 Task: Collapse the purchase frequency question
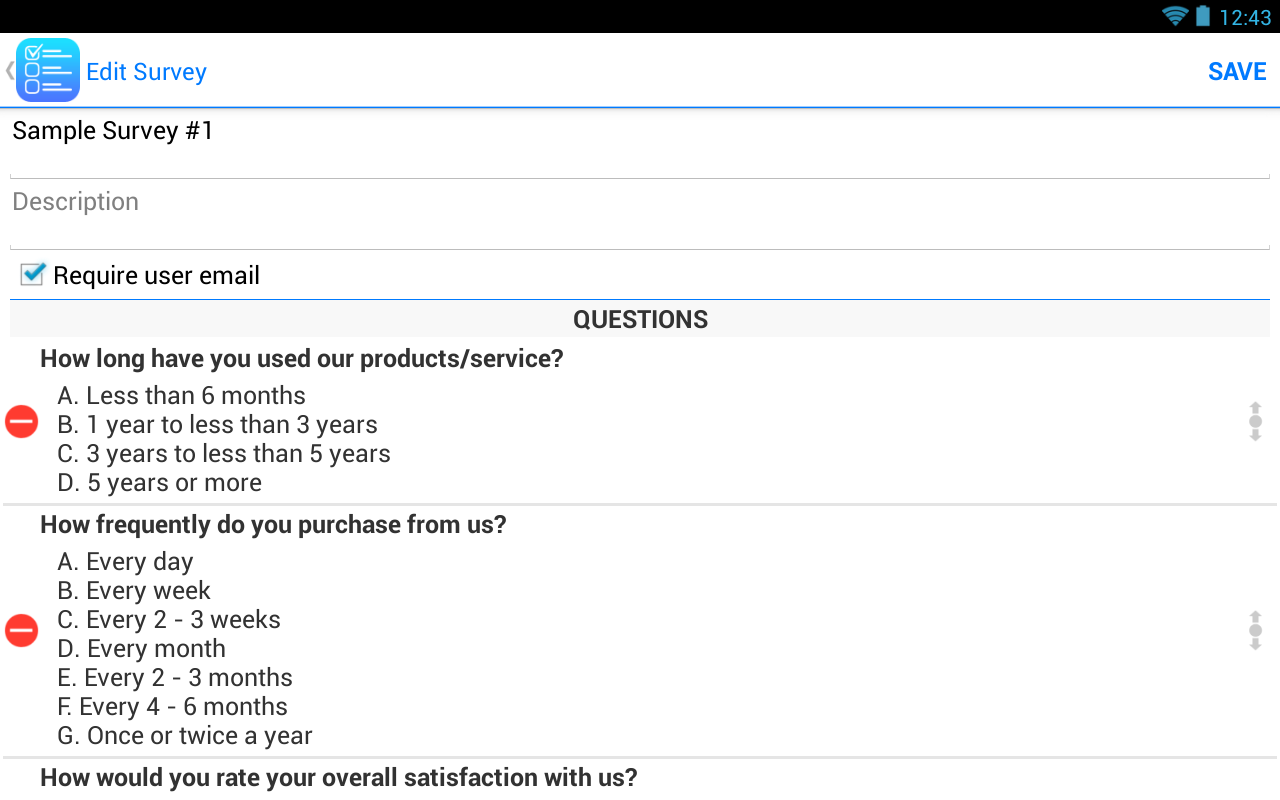[x=273, y=524]
